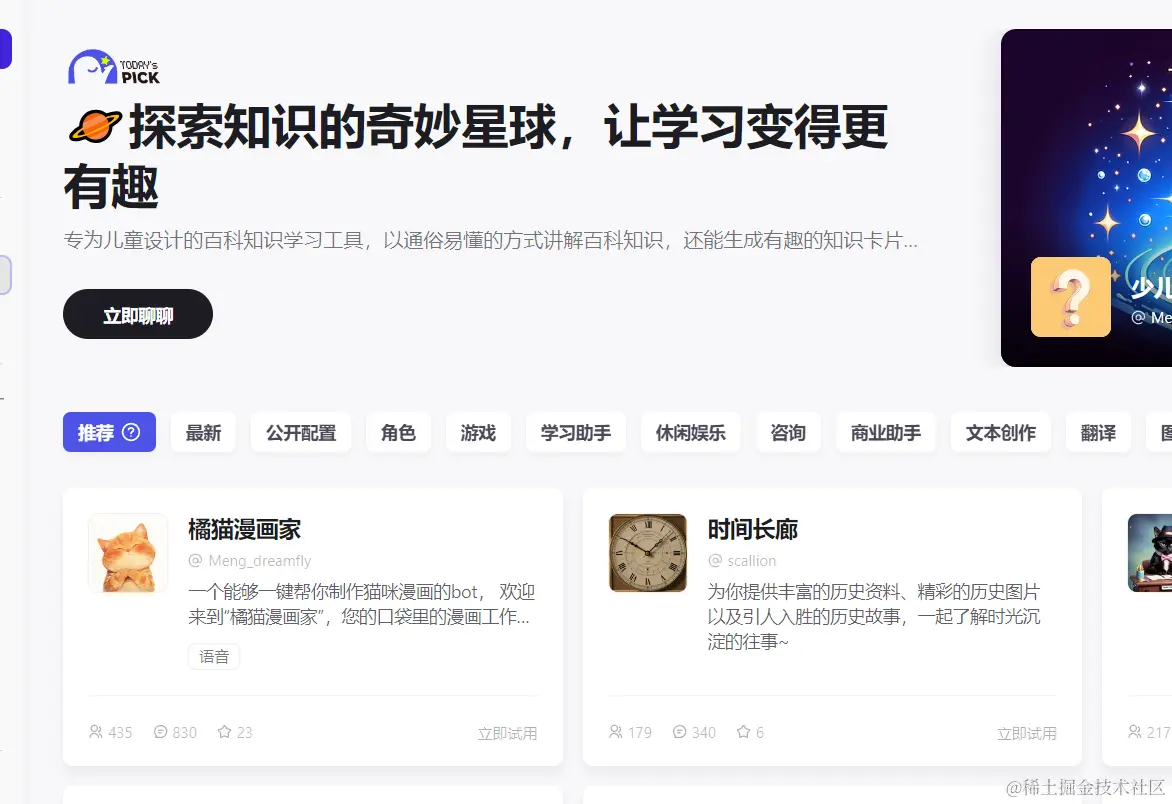Click the chat count icon on 橘猫漫画家 card
This screenshot has height=804, width=1172.
tap(160, 732)
